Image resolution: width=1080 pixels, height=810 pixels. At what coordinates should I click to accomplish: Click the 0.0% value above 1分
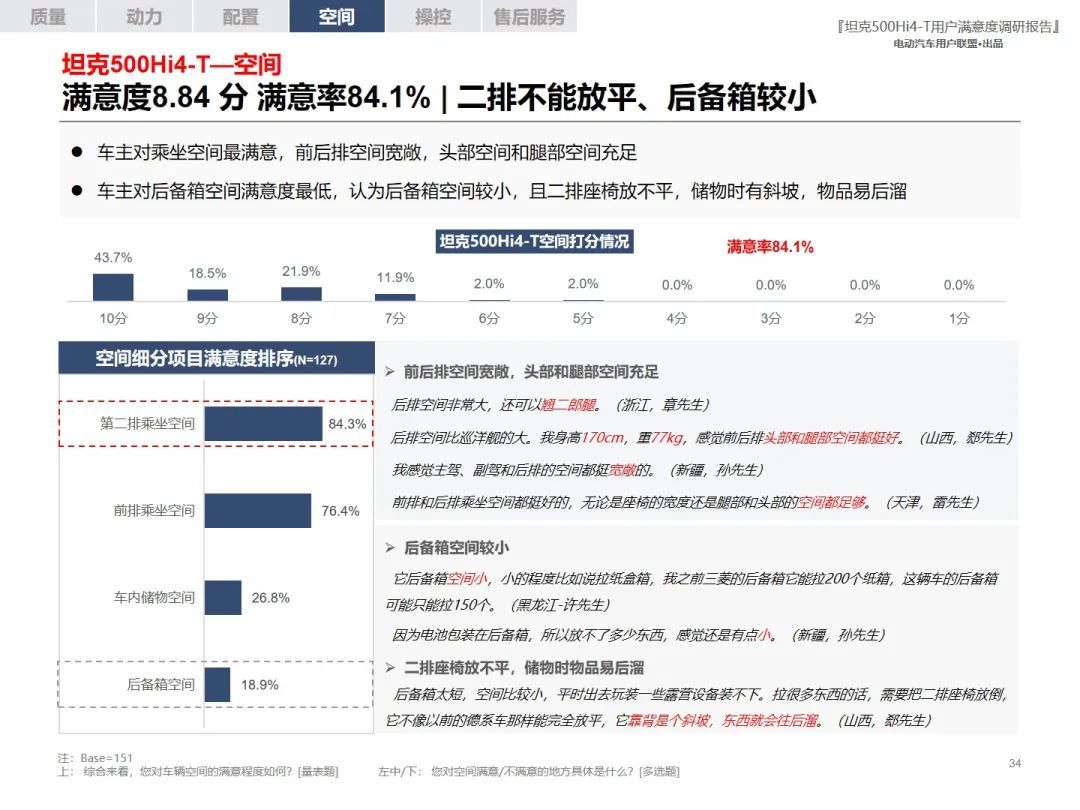959,285
